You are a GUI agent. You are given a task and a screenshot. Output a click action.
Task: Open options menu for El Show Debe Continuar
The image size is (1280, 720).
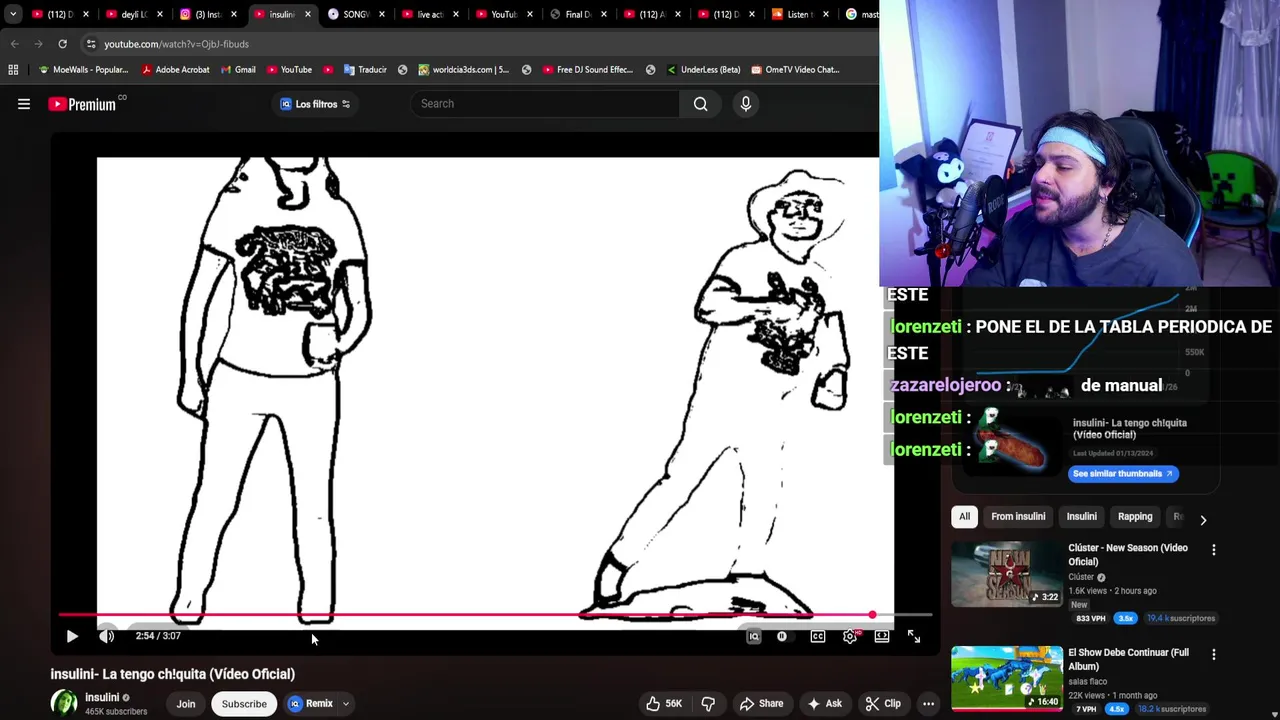pyautogui.click(x=1214, y=655)
